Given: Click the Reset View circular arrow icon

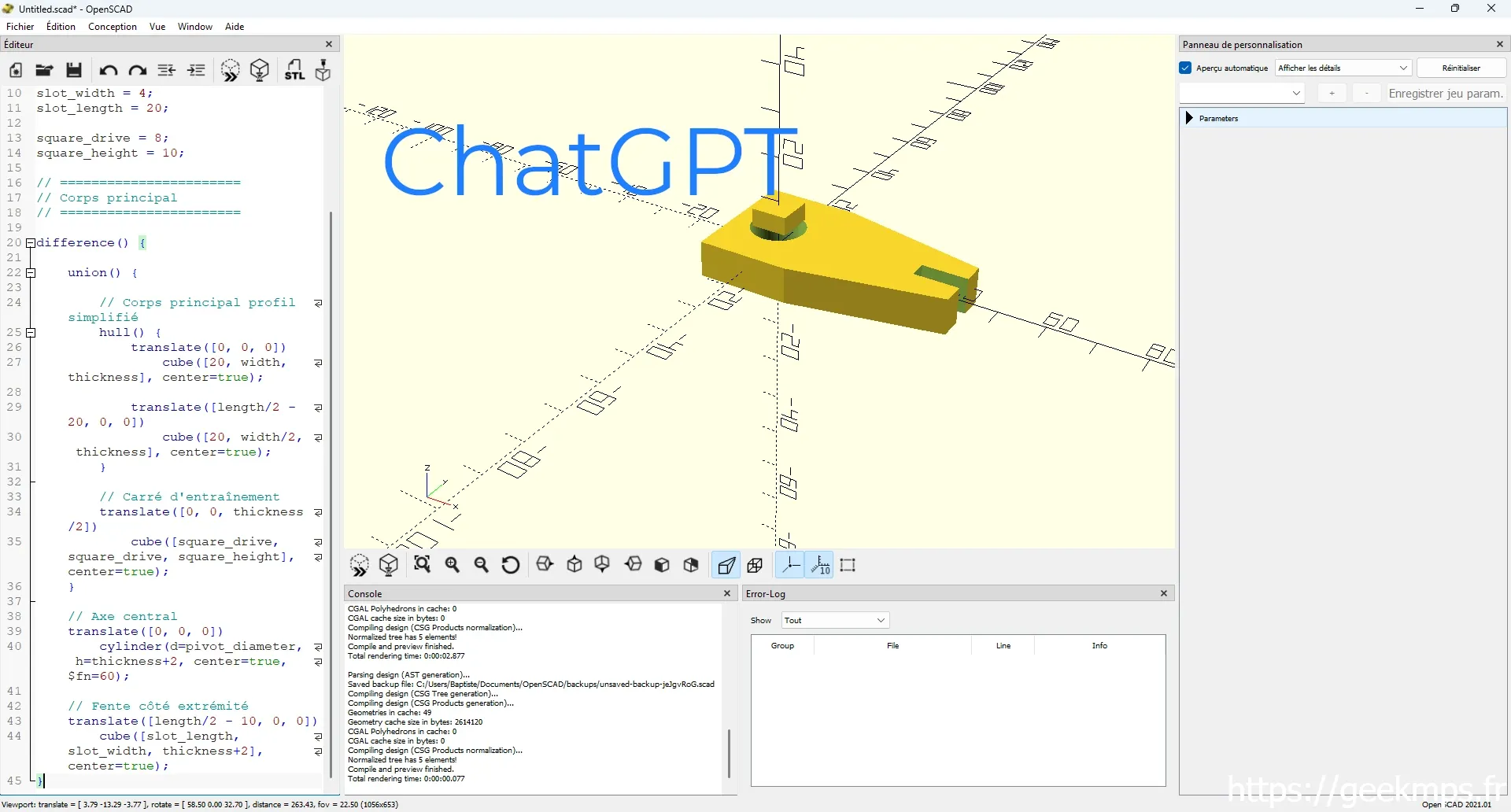Looking at the screenshot, I should [x=511, y=565].
